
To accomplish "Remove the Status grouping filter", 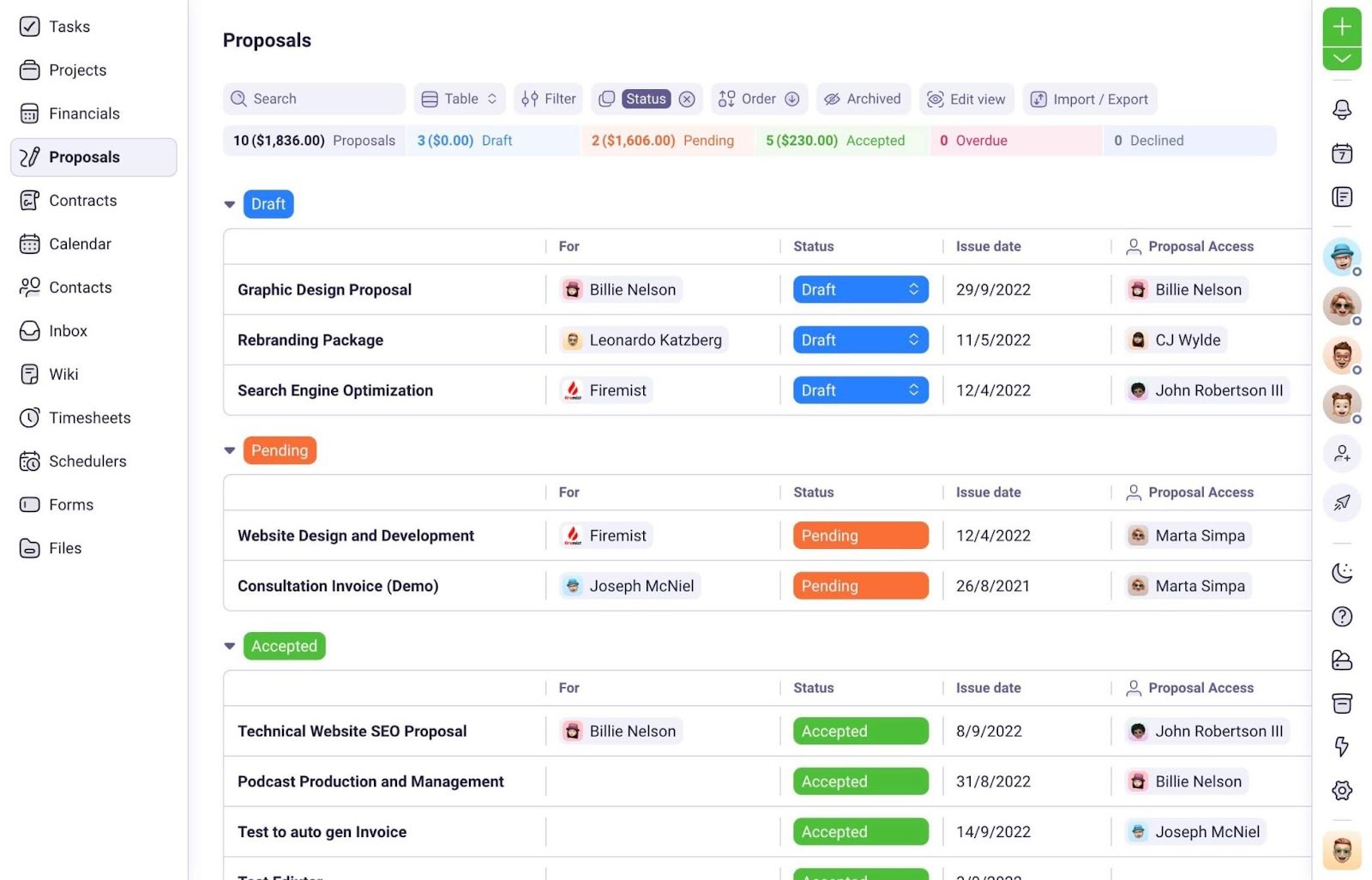I will [687, 99].
